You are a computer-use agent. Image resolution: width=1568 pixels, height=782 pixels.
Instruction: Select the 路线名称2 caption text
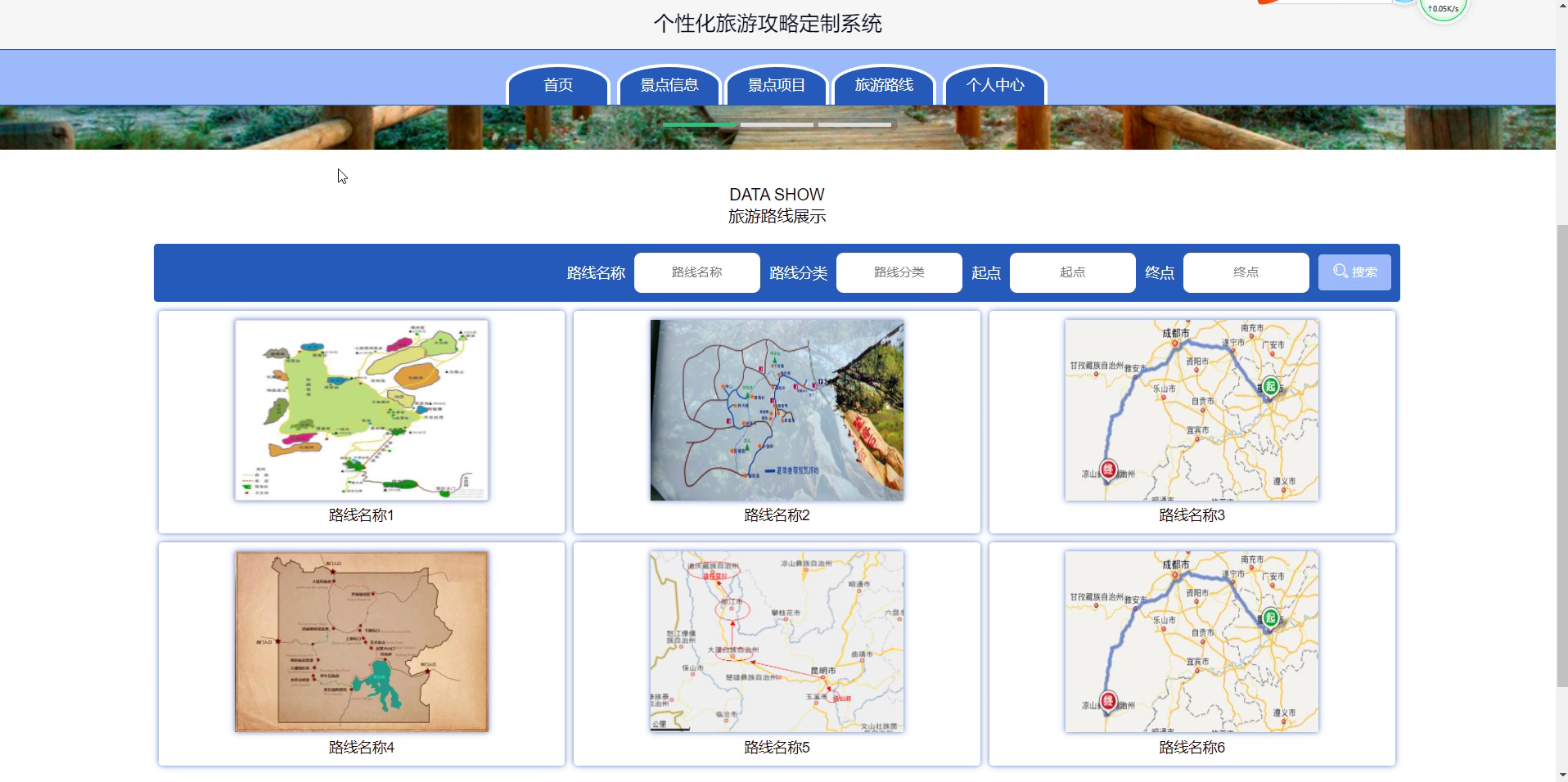click(777, 515)
